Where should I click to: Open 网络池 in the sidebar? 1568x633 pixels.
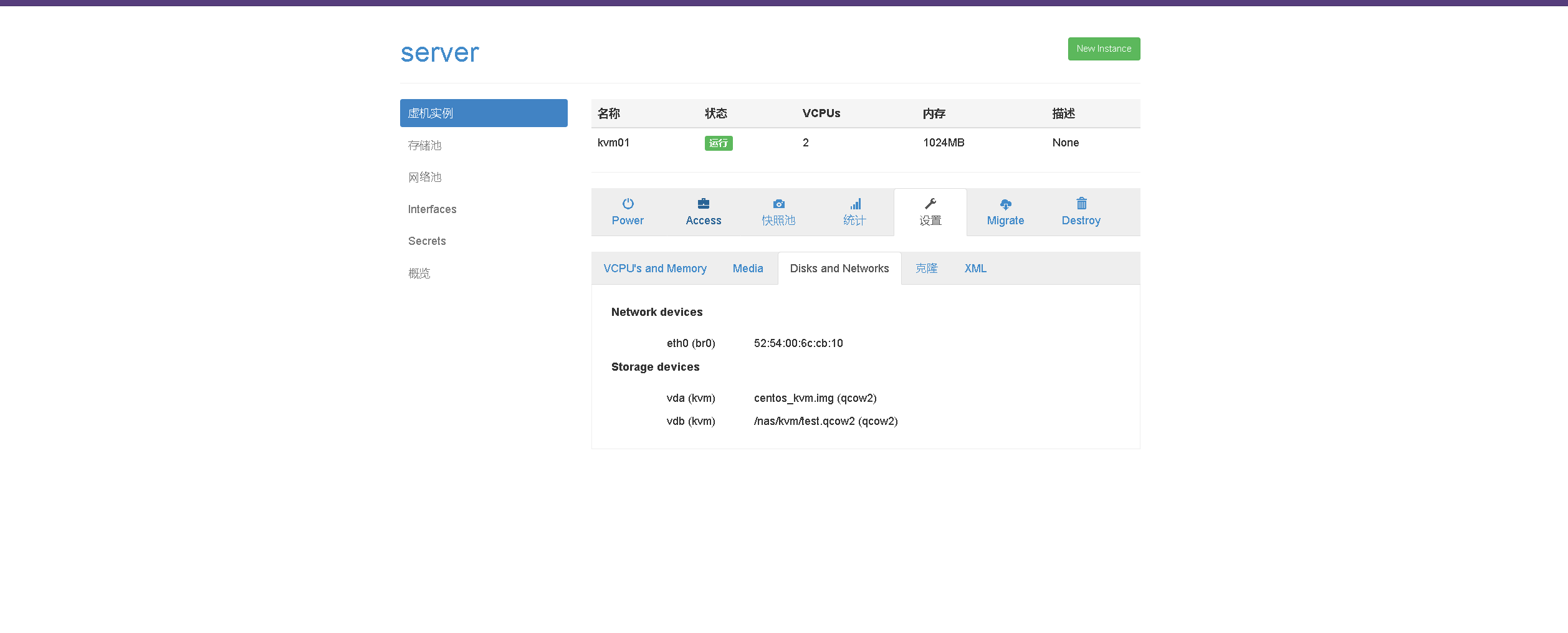(x=484, y=177)
